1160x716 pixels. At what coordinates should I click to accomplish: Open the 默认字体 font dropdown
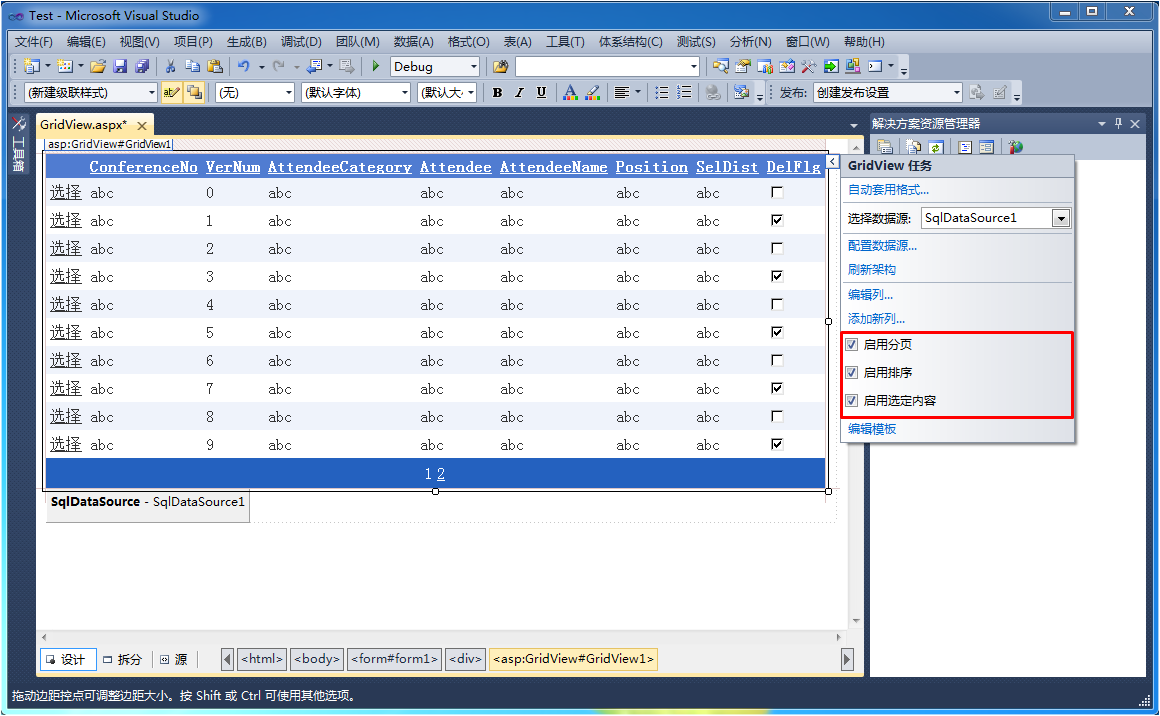point(405,92)
